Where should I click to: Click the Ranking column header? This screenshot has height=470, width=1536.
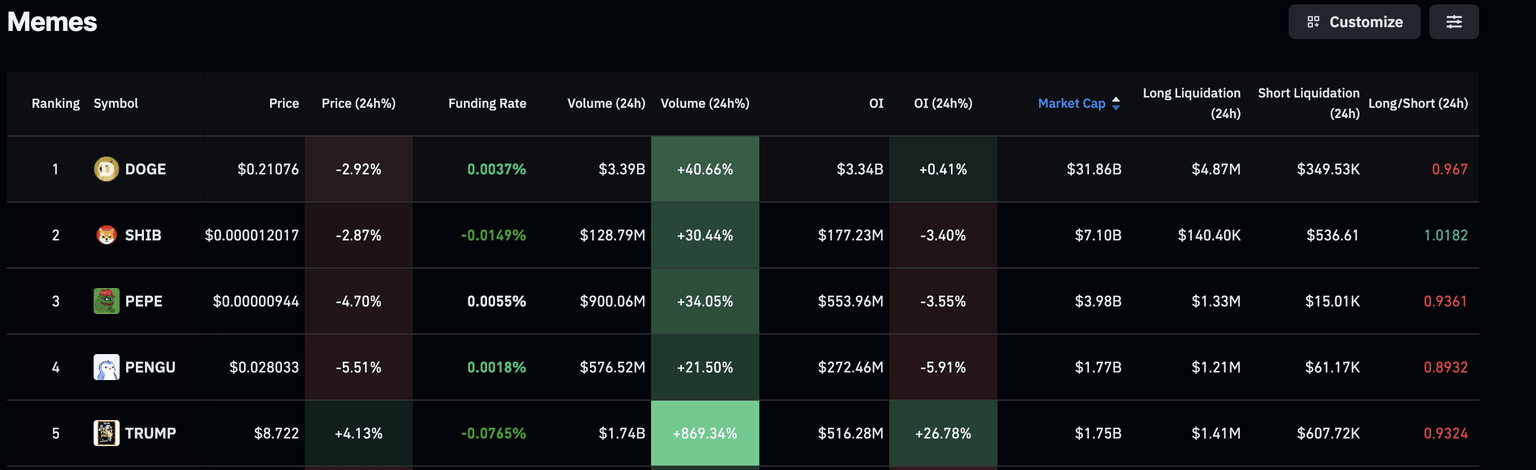pyautogui.click(x=55, y=104)
